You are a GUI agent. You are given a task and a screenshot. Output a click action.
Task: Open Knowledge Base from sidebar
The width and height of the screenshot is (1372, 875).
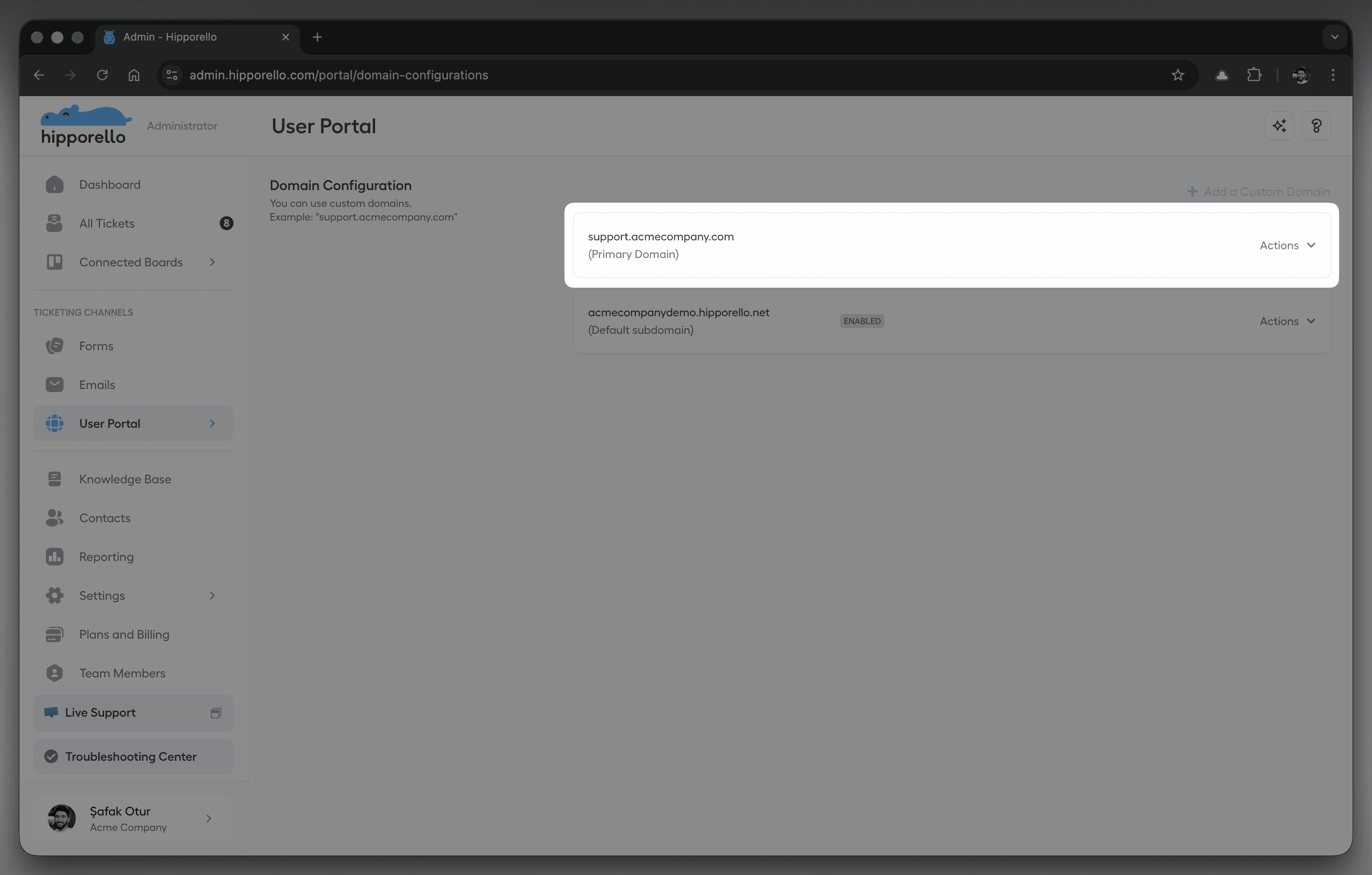point(125,479)
